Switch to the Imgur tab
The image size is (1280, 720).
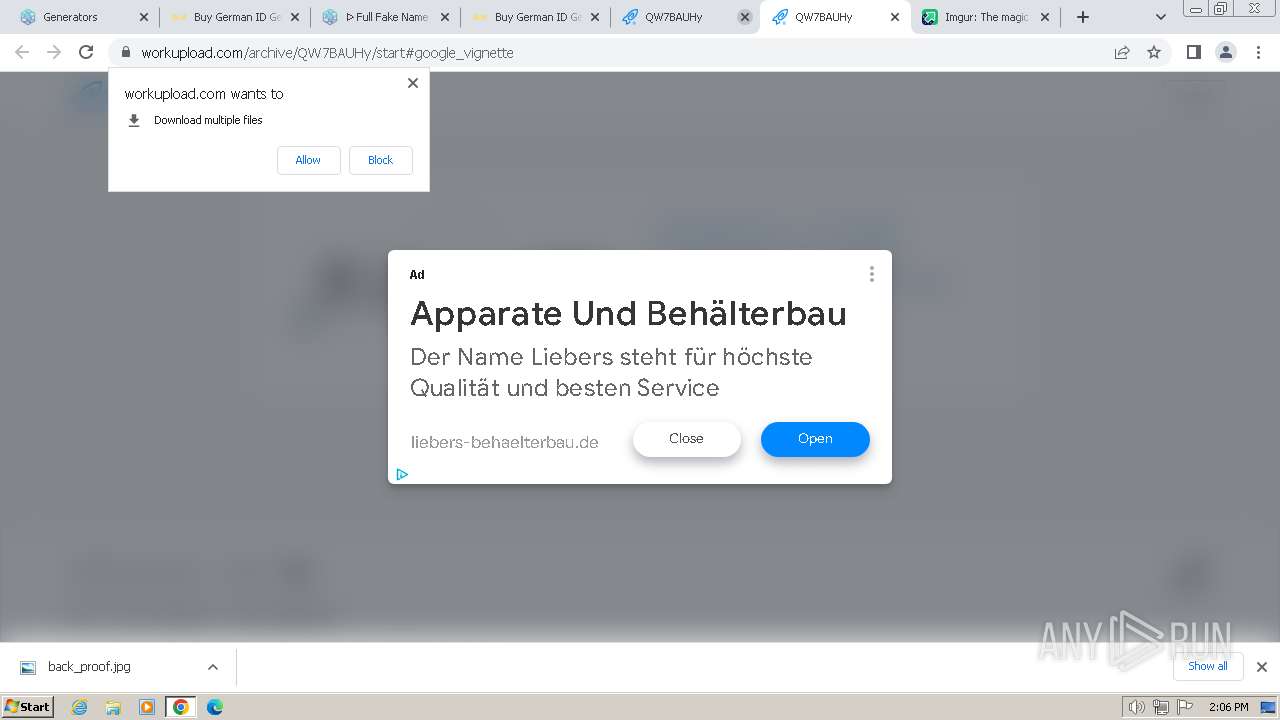point(986,17)
